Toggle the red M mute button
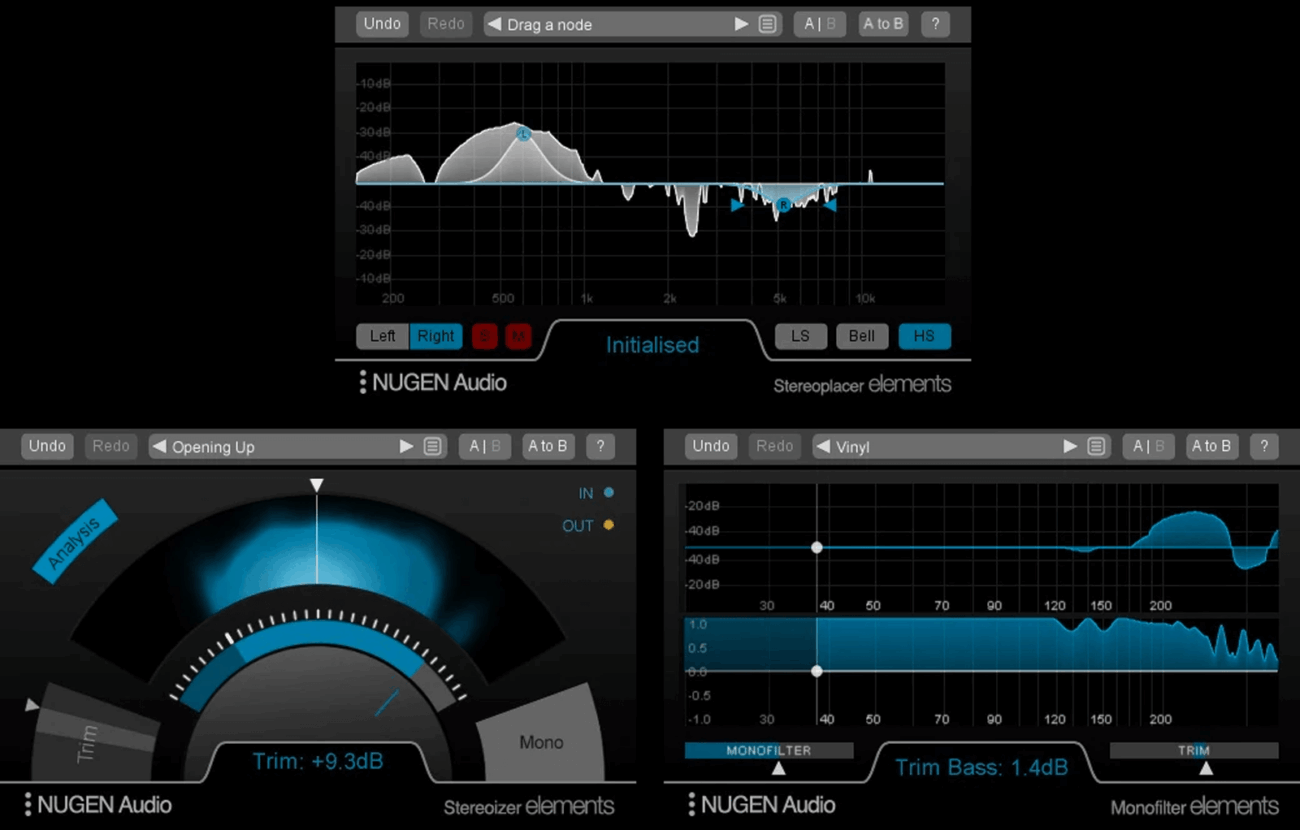The image size is (1300, 830). 517,336
